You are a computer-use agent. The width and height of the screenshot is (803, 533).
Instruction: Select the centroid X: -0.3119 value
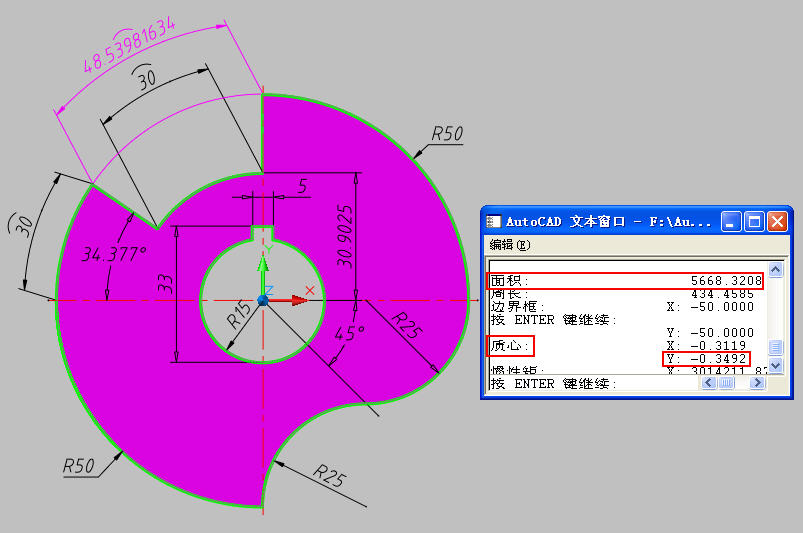[707, 346]
